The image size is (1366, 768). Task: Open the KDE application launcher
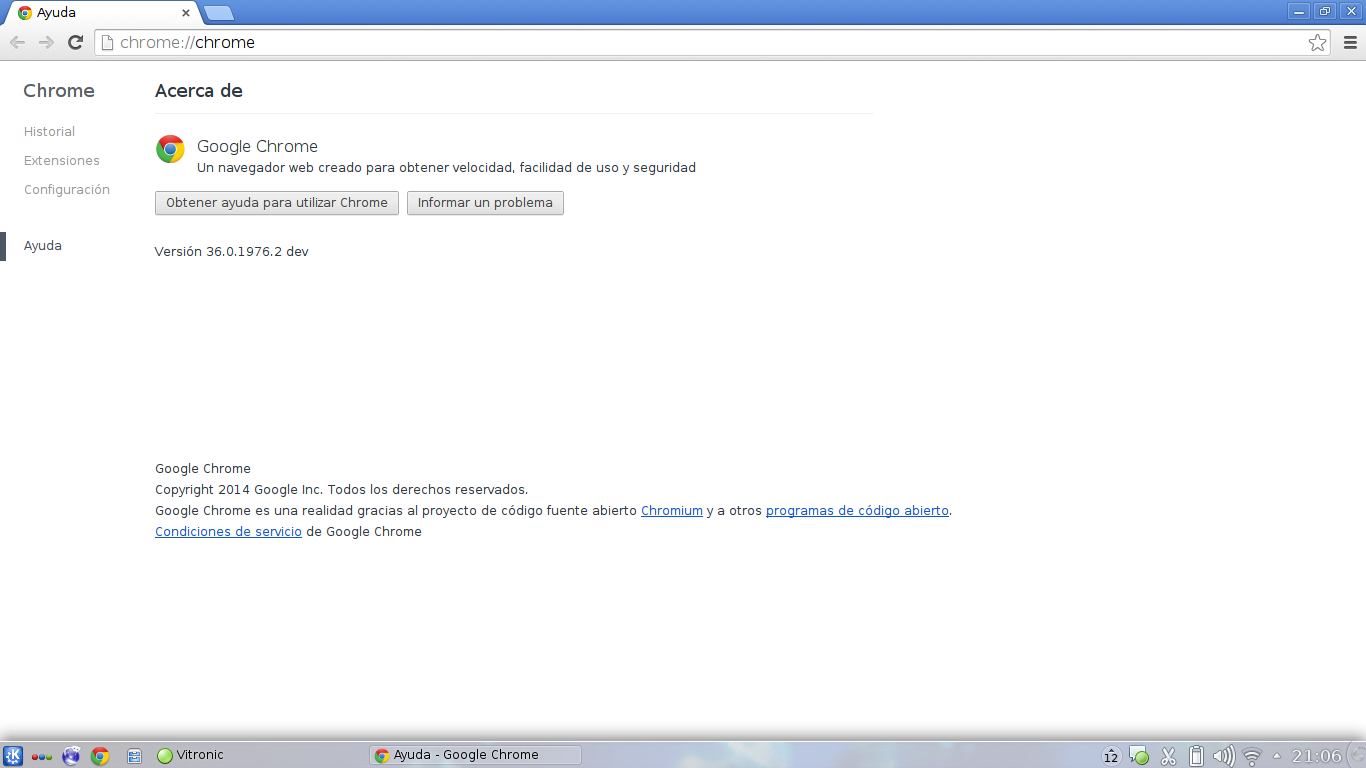[x=13, y=756]
